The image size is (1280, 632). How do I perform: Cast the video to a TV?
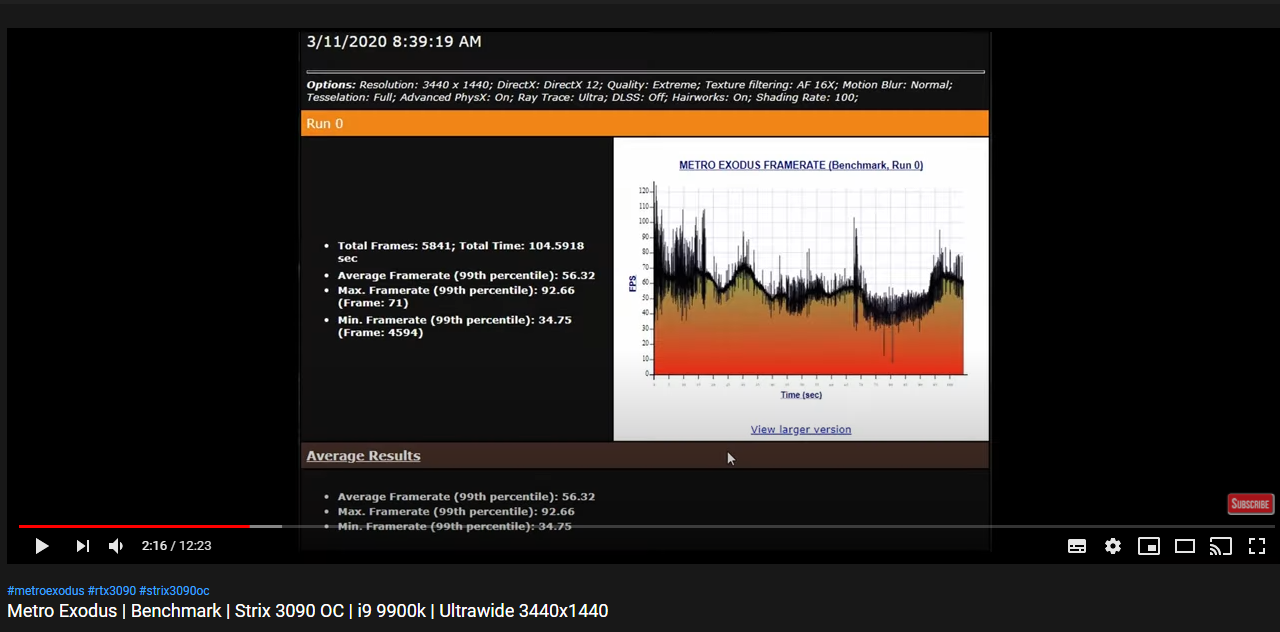pyautogui.click(x=1221, y=546)
